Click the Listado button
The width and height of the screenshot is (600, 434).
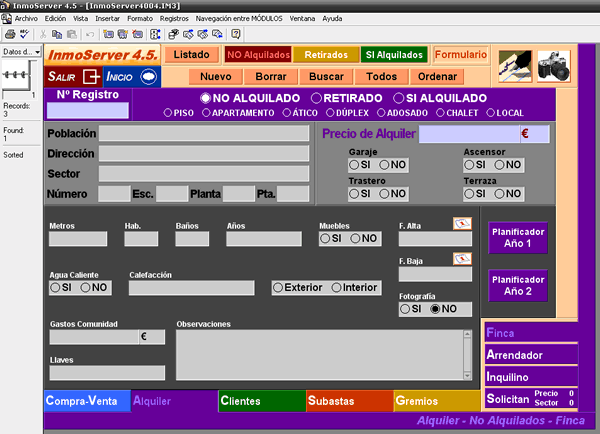(192, 55)
